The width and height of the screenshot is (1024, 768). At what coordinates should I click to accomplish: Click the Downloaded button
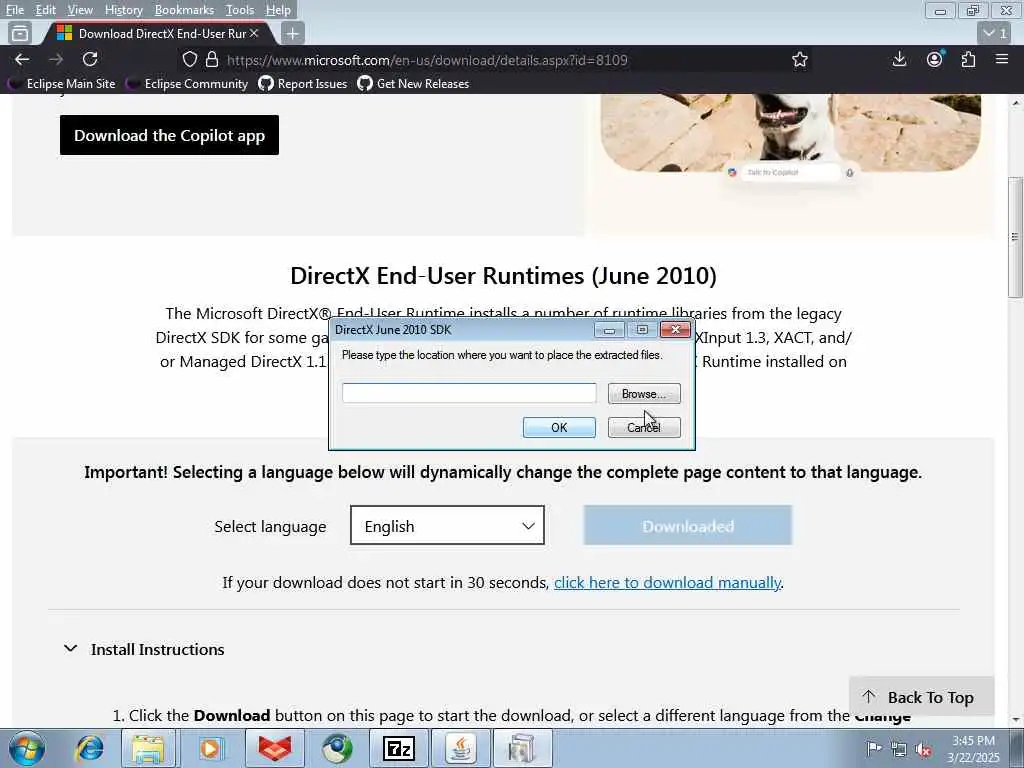pyautogui.click(x=688, y=526)
